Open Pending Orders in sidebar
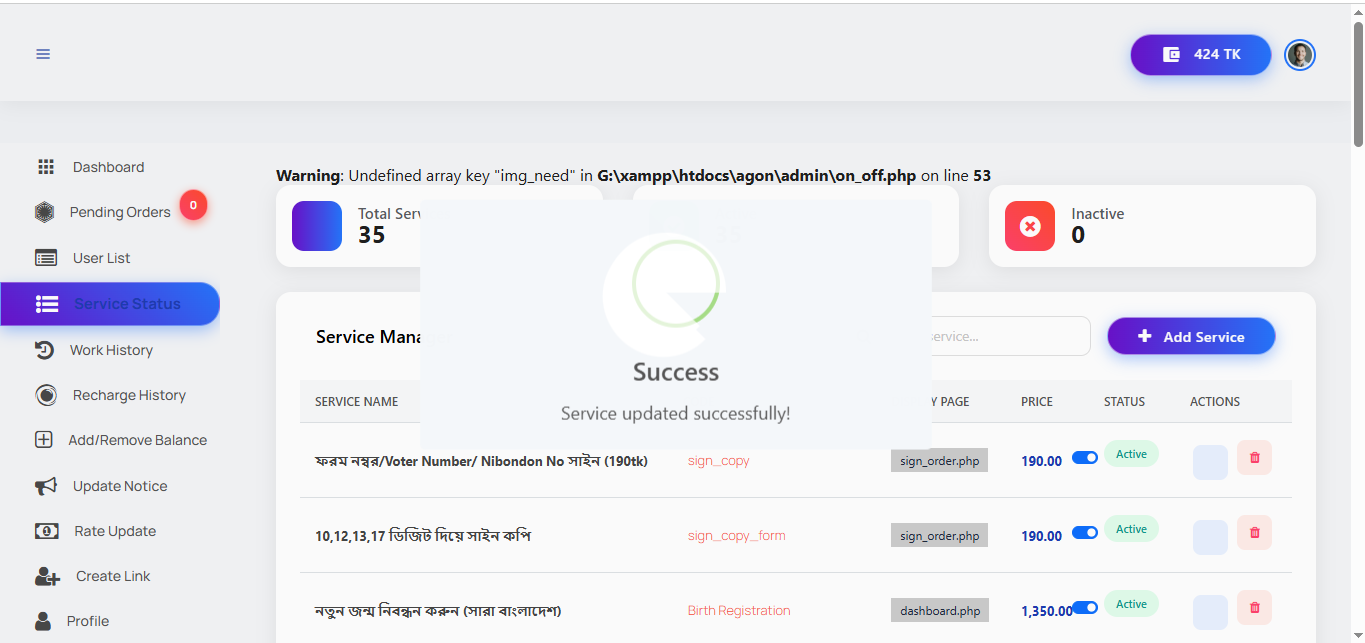This screenshot has height=643, width=1365. coord(119,212)
